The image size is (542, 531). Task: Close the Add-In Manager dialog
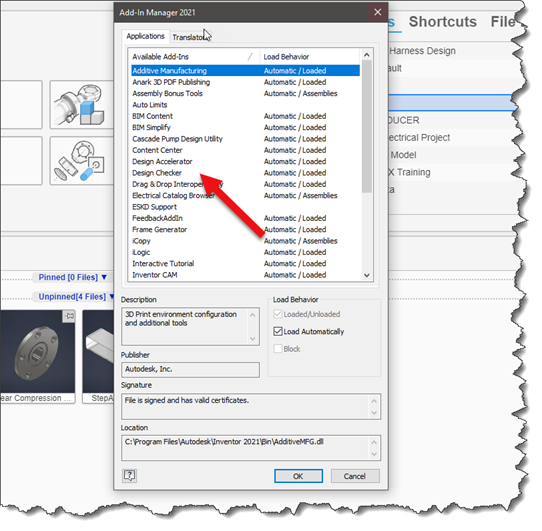coord(377,12)
